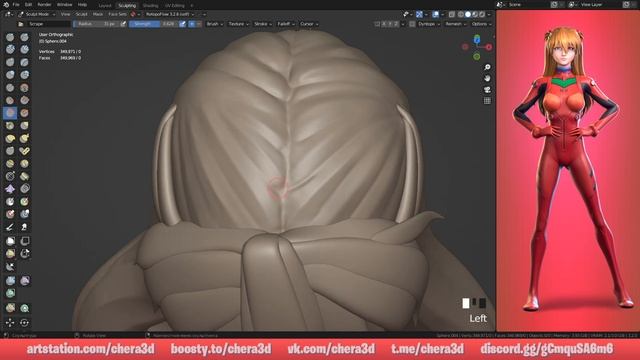Select the Mesh Filter tool
640x360 pixels.
(10, 280)
